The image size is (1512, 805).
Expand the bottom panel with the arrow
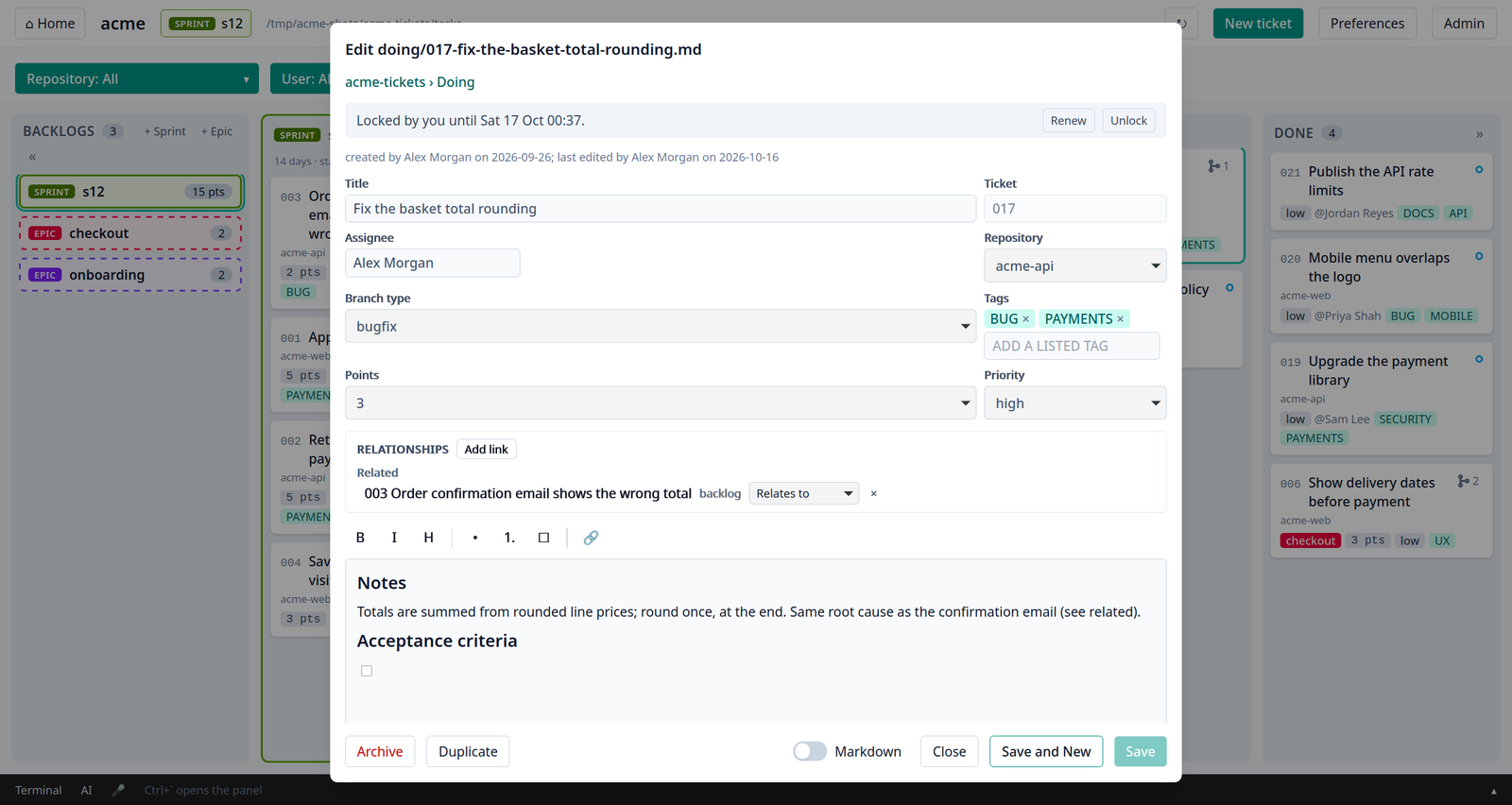tap(1493, 791)
